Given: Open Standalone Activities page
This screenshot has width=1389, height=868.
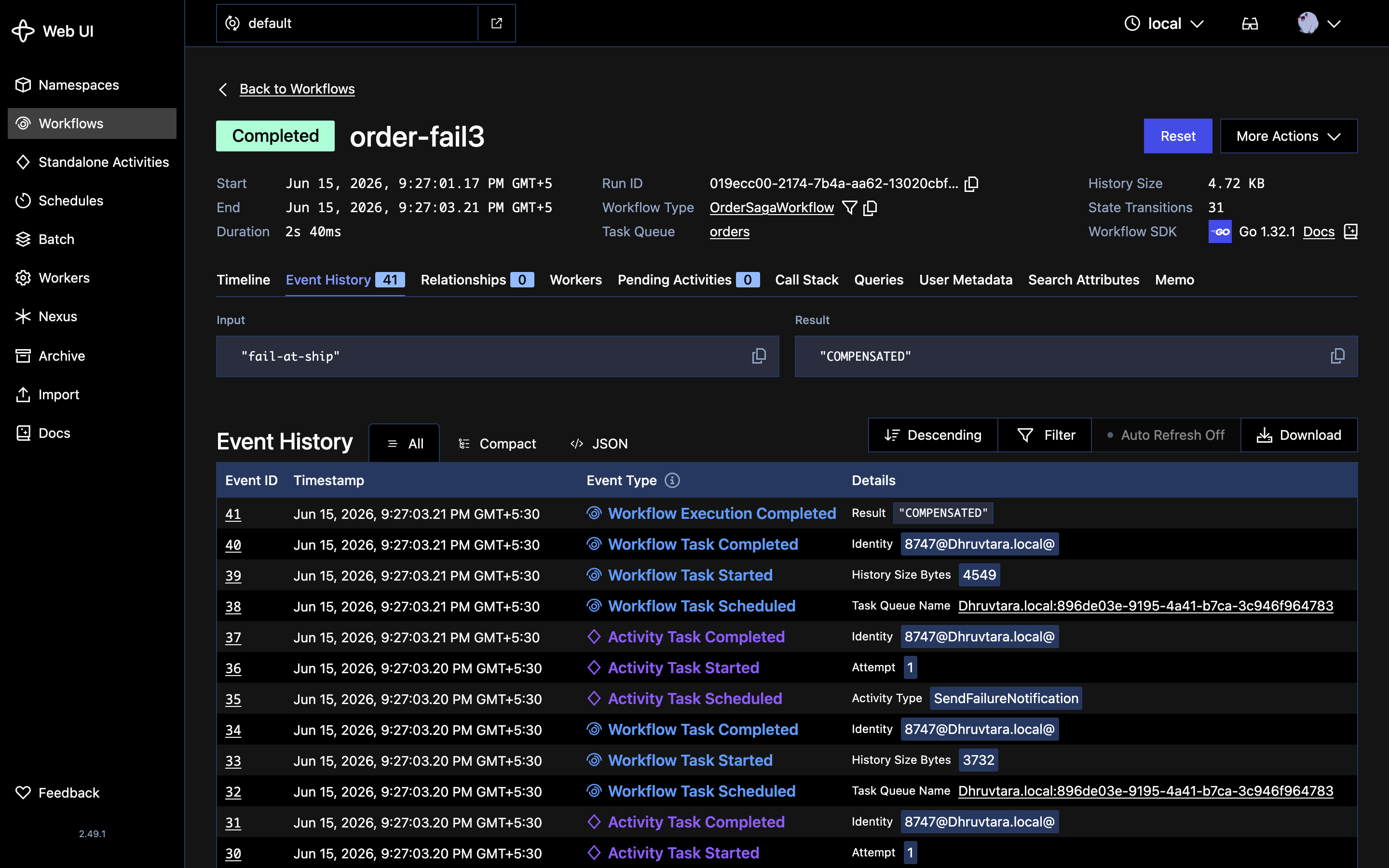Looking at the screenshot, I should pyautogui.click(x=92, y=162).
